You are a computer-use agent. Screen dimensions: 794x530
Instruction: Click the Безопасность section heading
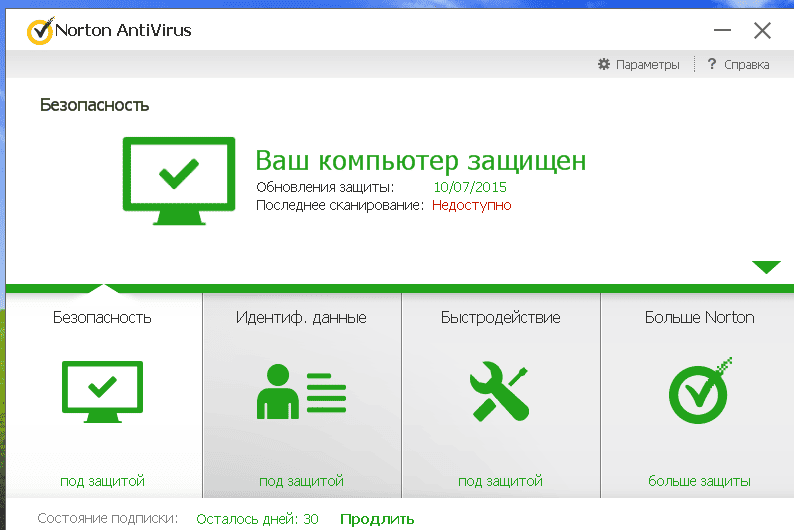click(x=94, y=105)
